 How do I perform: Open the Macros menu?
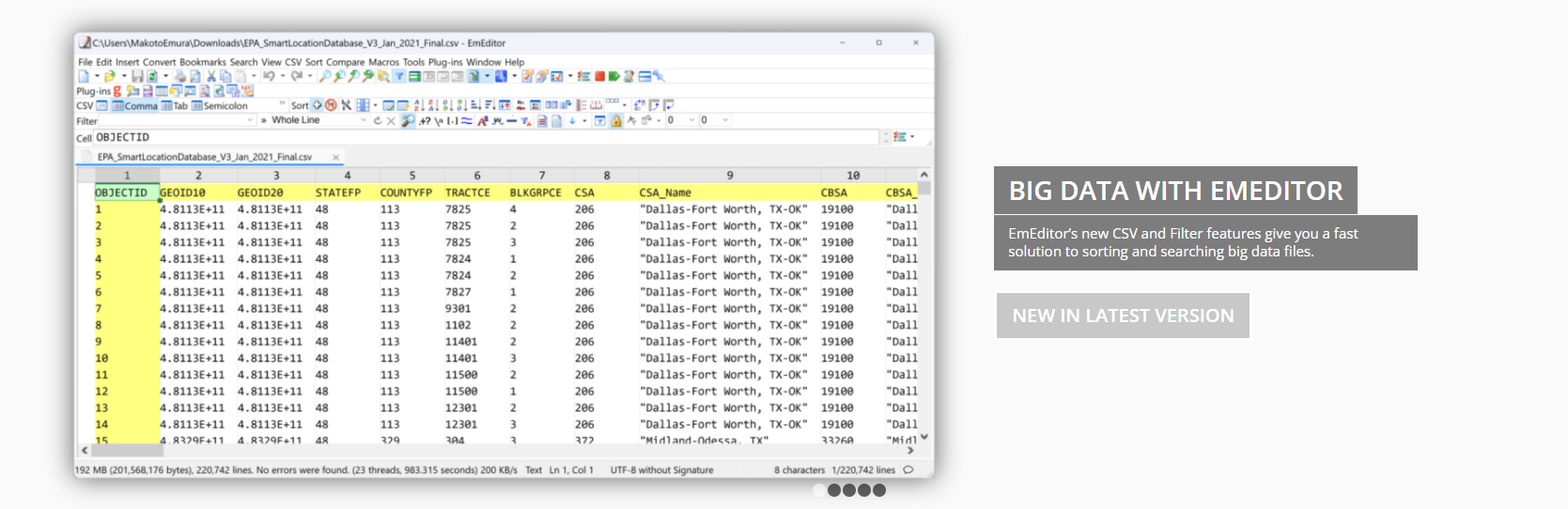(x=383, y=62)
